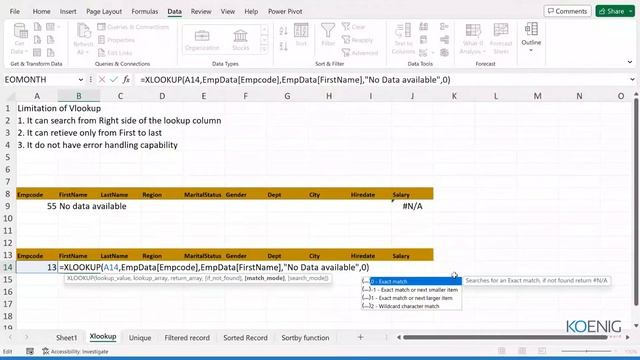Click the fx Insert Function icon
Viewport: 640px width, 360px height.
(126, 80)
